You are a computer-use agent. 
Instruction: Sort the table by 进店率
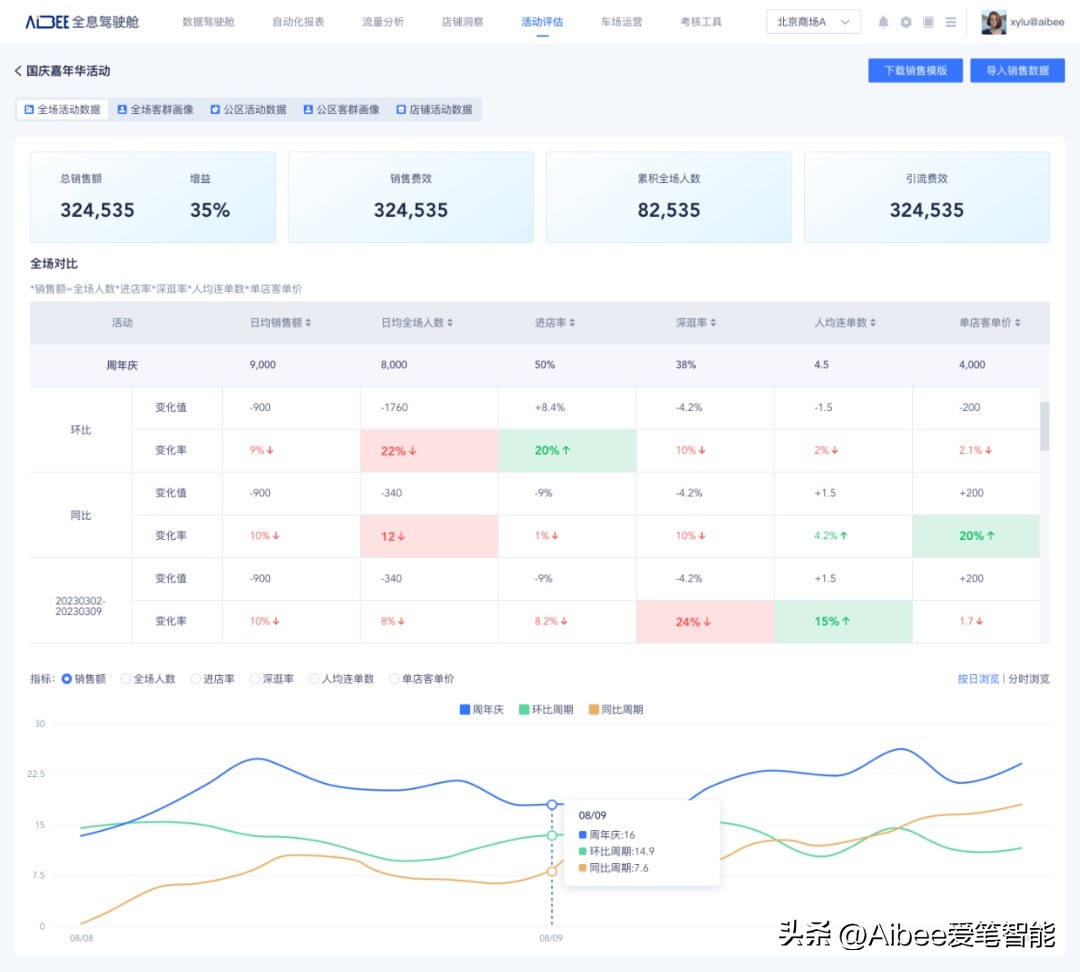pyautogui.click(x=571, y=321)
